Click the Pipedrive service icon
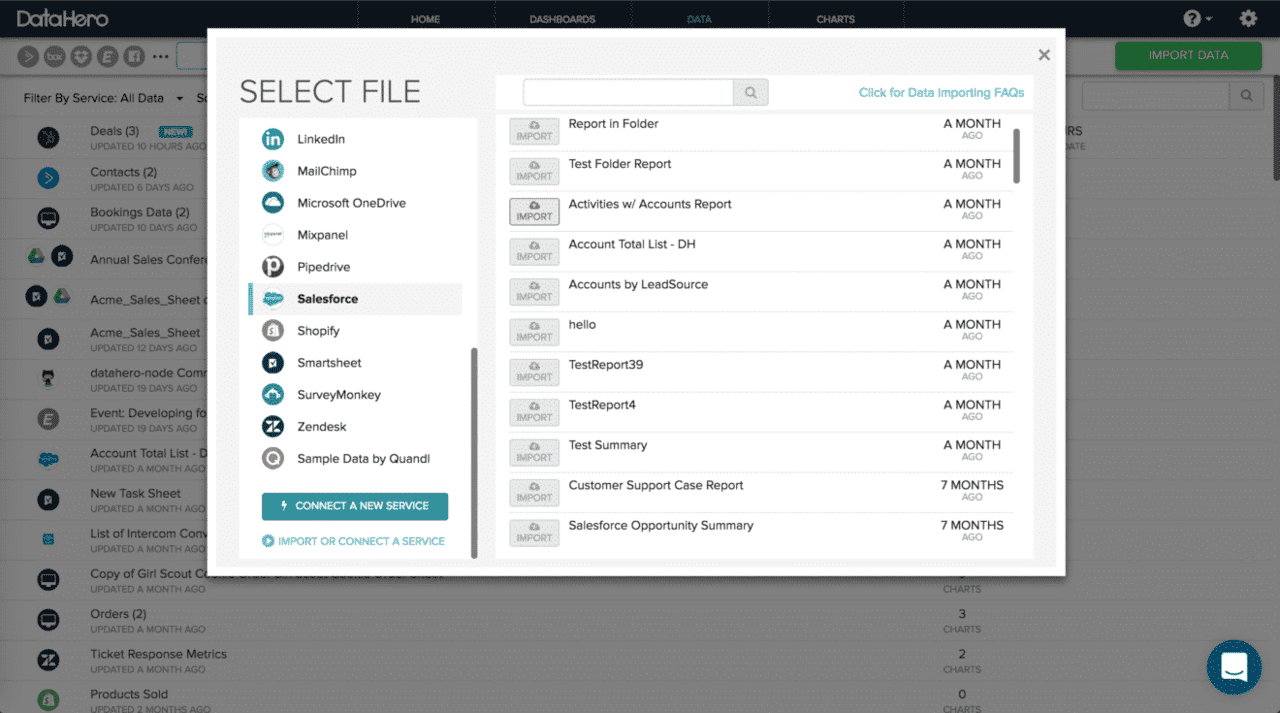 tap(272, 267)
